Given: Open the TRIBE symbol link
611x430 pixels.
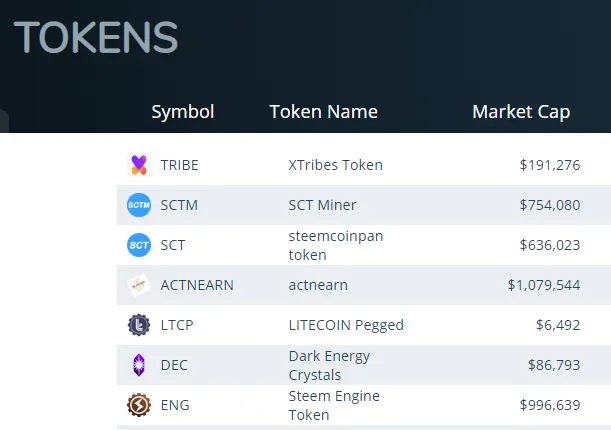Looking at the screenshot, I should tap(179, 165).
